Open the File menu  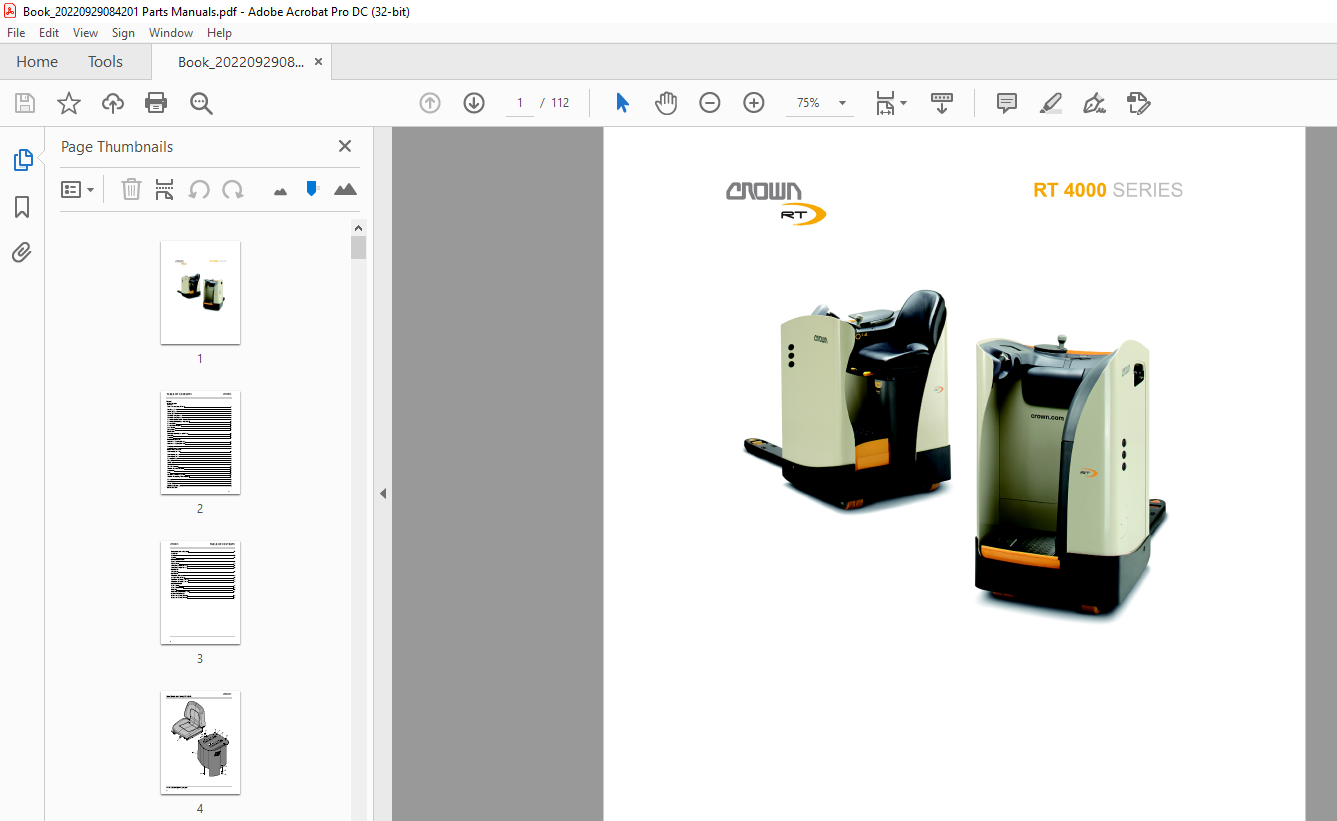16,33
